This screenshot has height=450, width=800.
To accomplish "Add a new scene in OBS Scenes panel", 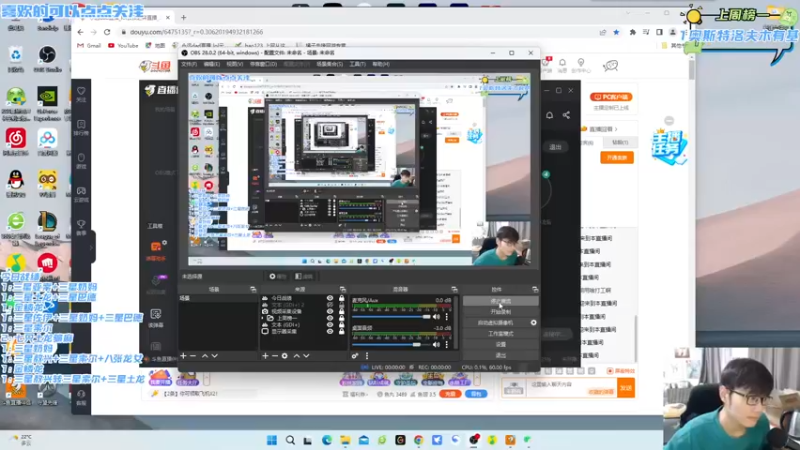I will [183, 356].
